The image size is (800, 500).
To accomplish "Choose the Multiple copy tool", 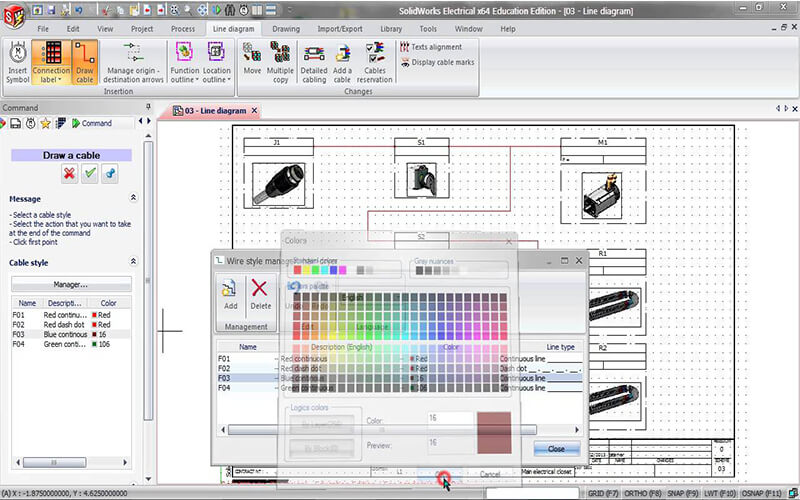I will tap(280, 62).
